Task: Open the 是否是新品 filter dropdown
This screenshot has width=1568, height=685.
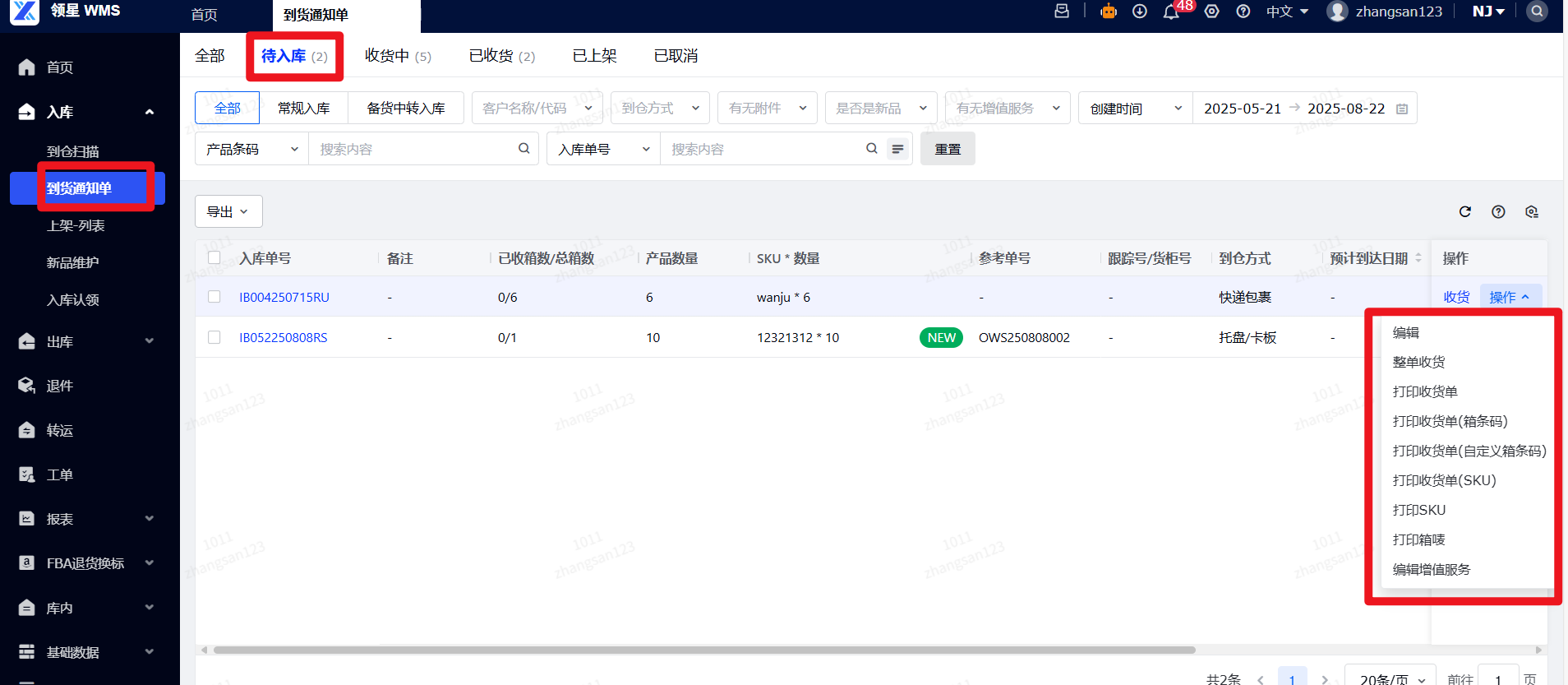Action: pyautogui.click(x=881, y=108)
